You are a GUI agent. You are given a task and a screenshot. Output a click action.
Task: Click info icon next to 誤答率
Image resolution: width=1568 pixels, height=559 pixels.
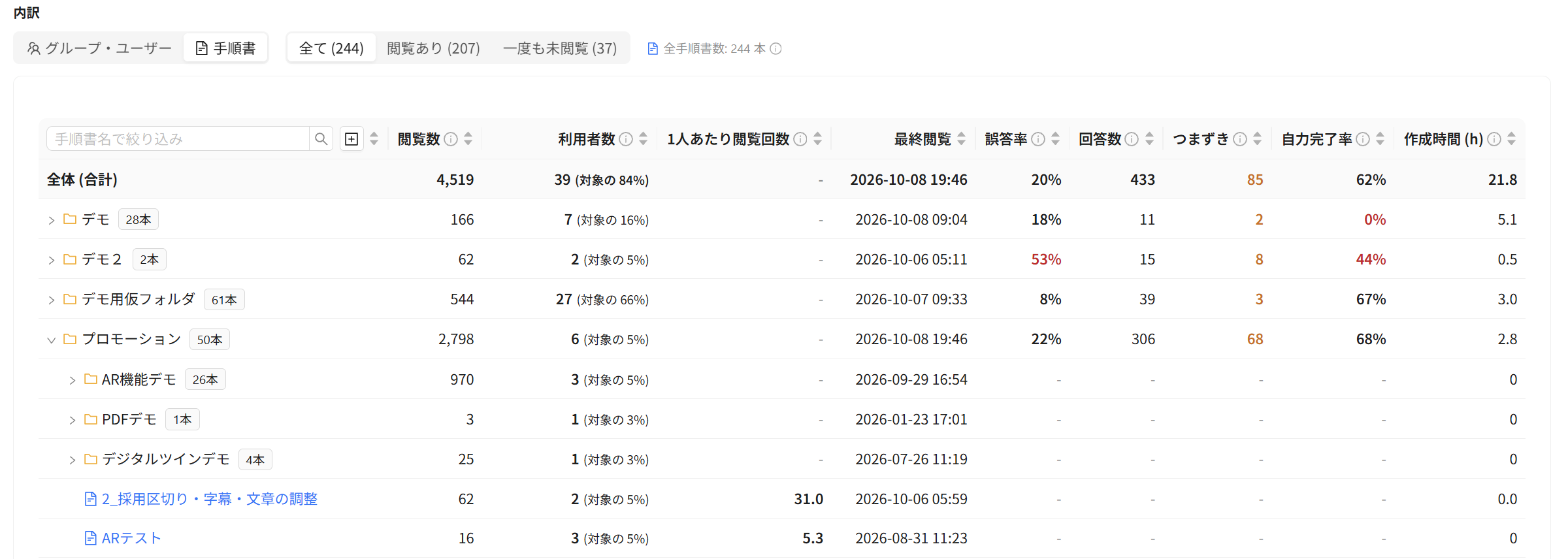tap(1038, 139)
